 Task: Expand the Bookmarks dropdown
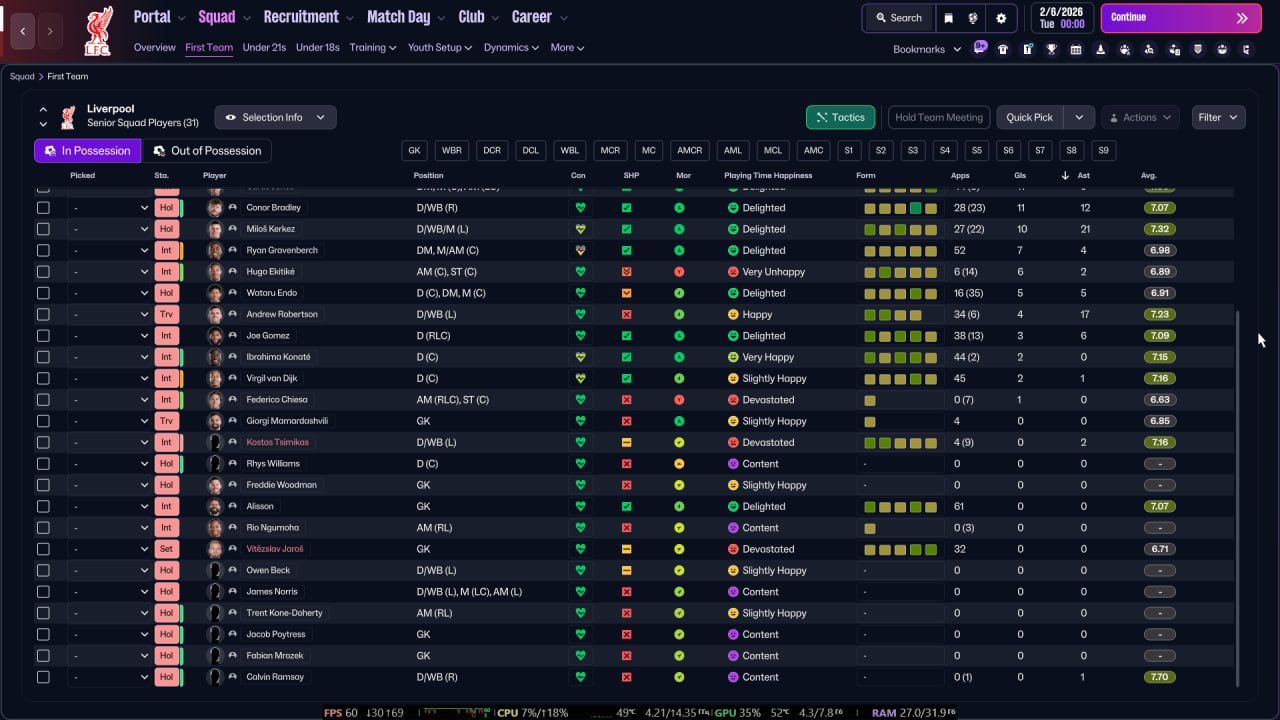[x=927, y=49]
